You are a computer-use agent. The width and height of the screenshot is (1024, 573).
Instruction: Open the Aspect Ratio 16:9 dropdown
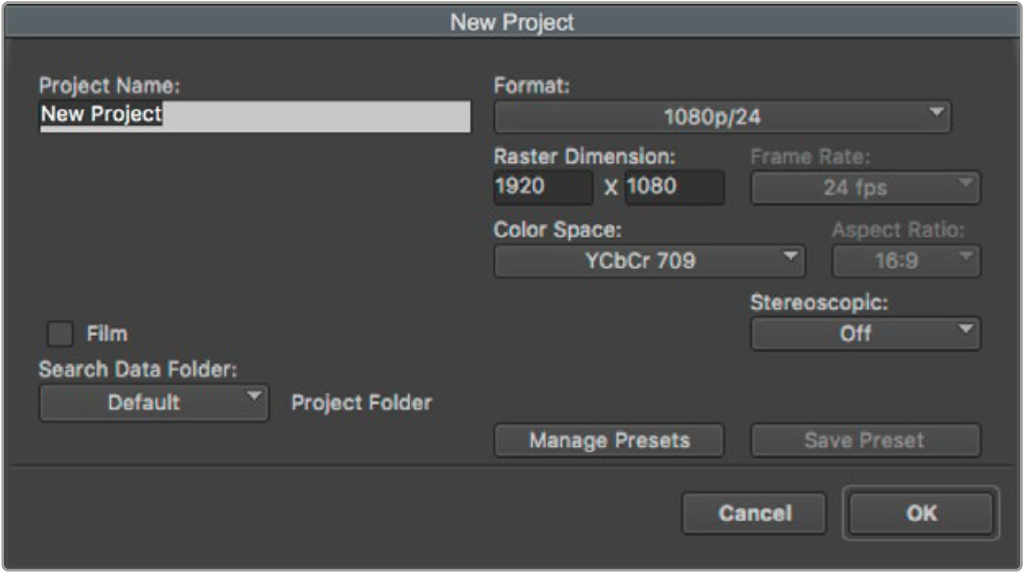tap(906, 261)
